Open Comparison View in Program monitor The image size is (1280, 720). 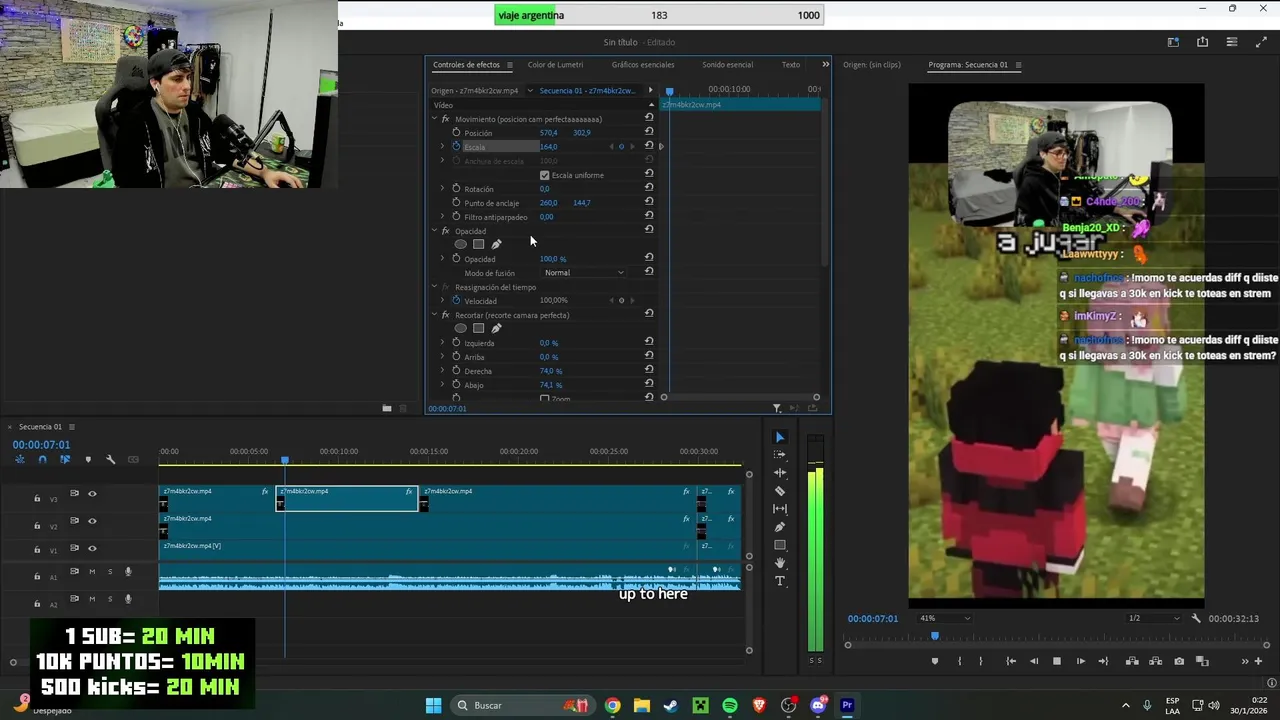(x=1202, y=661)
